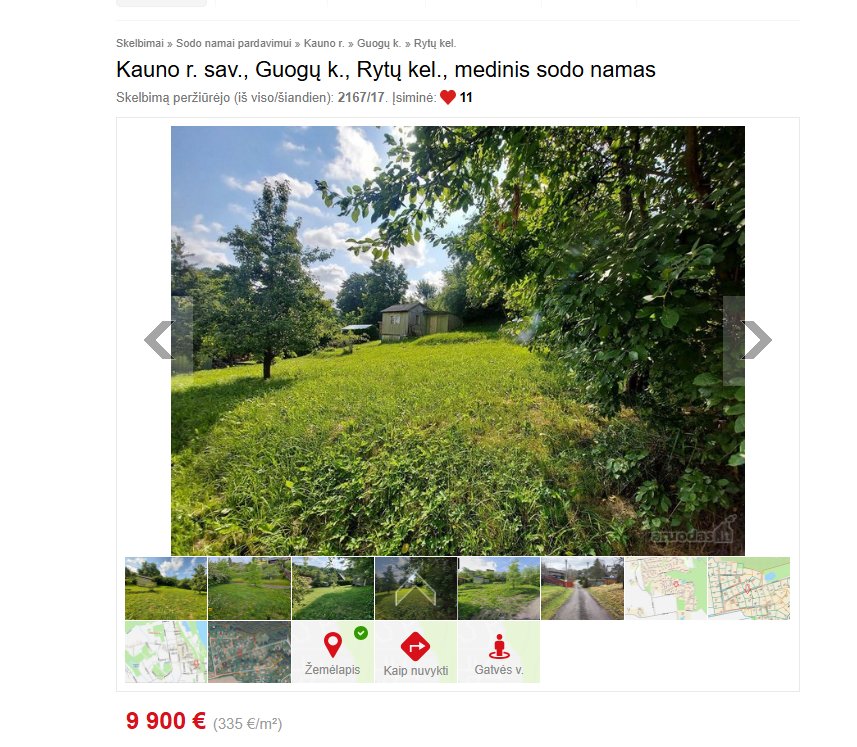
Task: Show next photo with right arrow
Action: tap(756, 340)
